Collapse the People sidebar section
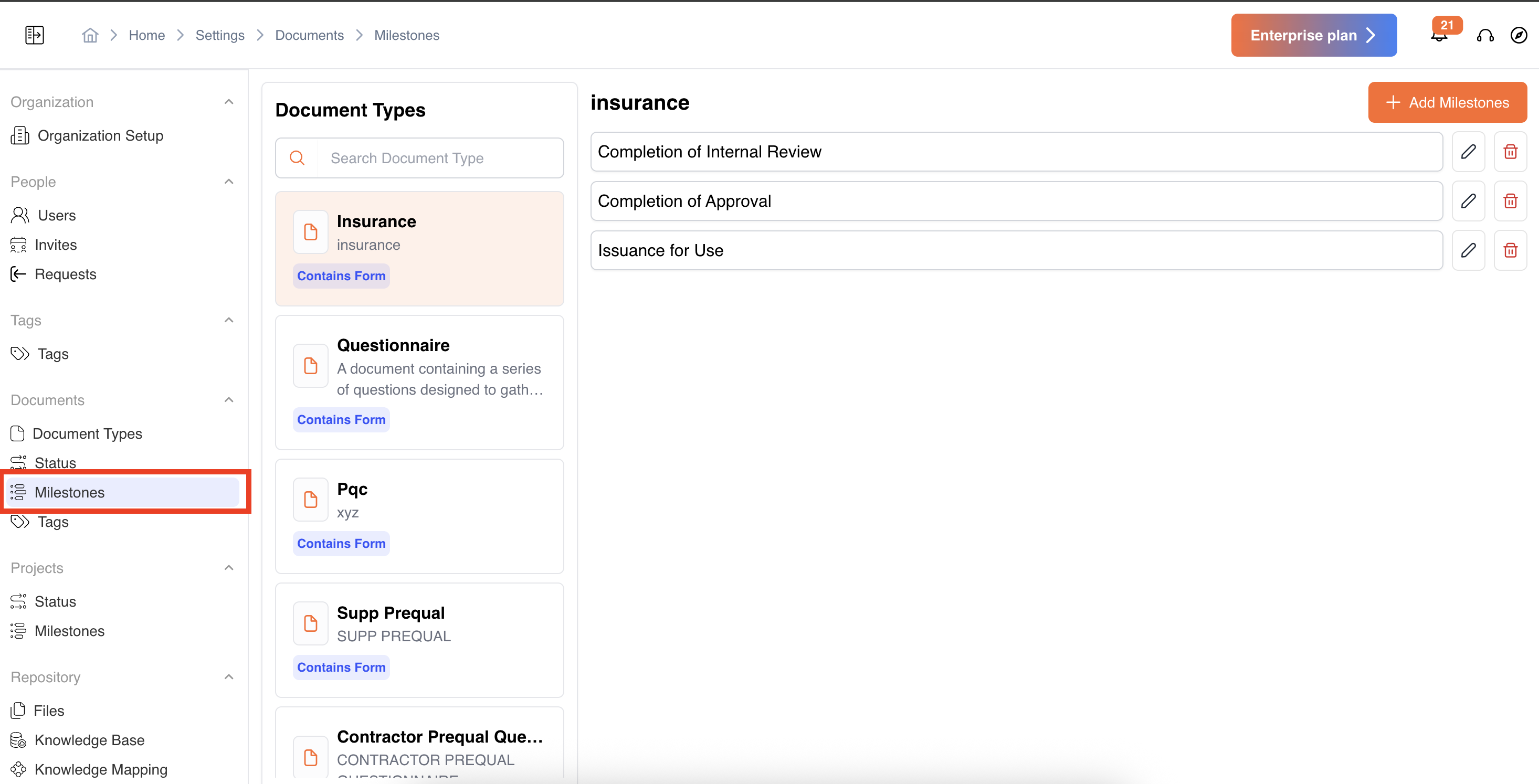1539x784 pixels. (x=229, y=182)
